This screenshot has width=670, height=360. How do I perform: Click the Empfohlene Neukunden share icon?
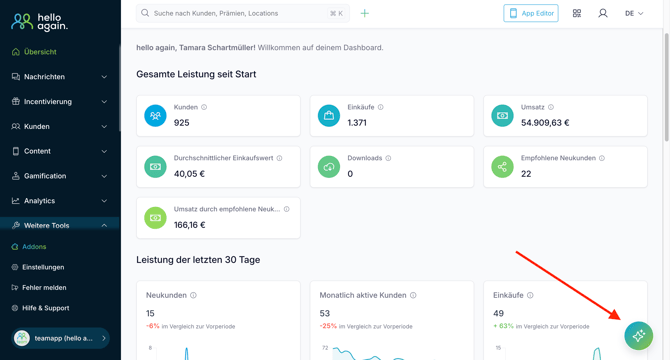click(x=502, y=167)
